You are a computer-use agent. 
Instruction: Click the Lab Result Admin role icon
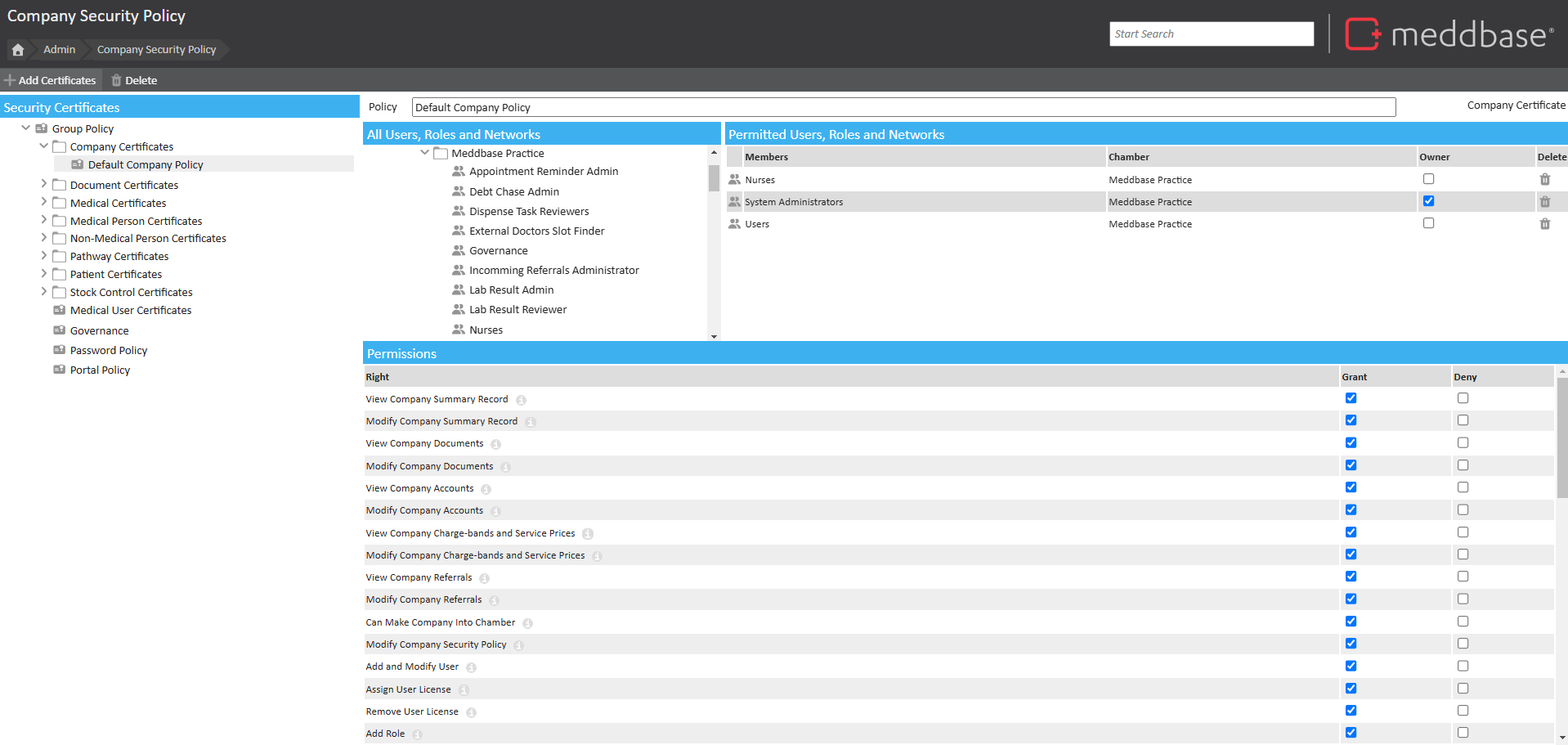(459, 289)
